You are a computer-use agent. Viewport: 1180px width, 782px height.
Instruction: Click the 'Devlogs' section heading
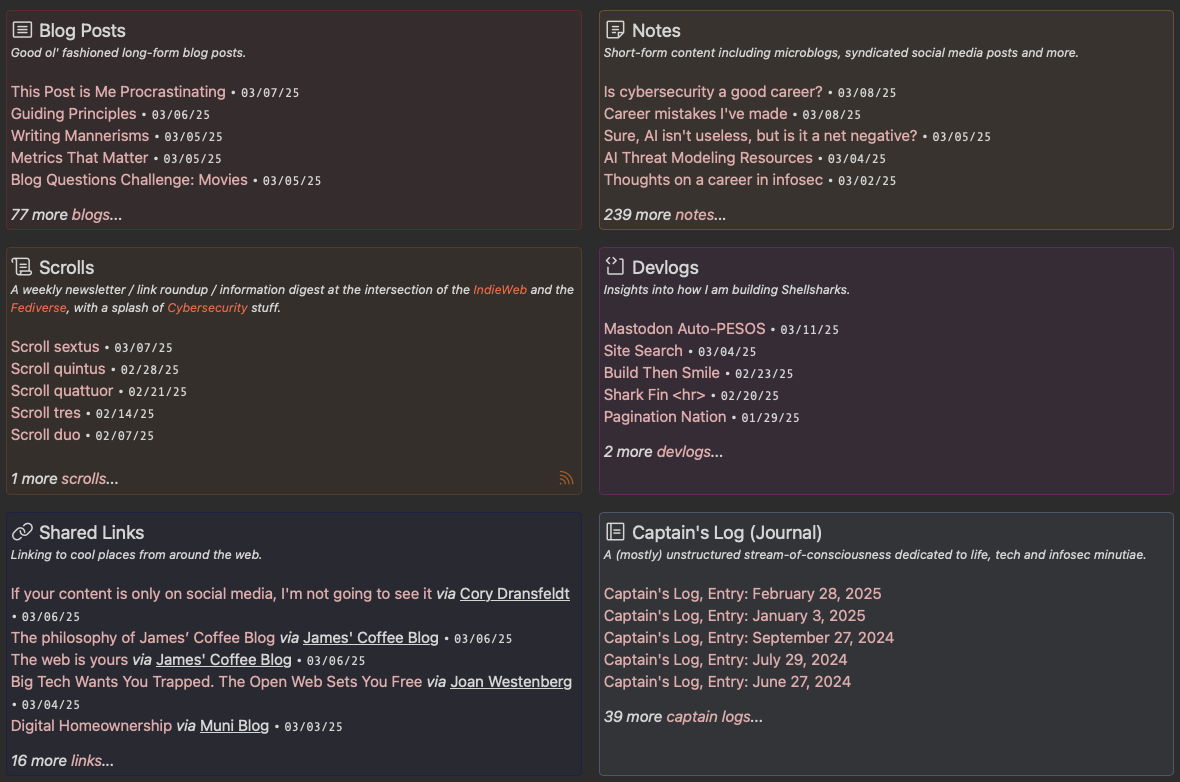[665, 267]
